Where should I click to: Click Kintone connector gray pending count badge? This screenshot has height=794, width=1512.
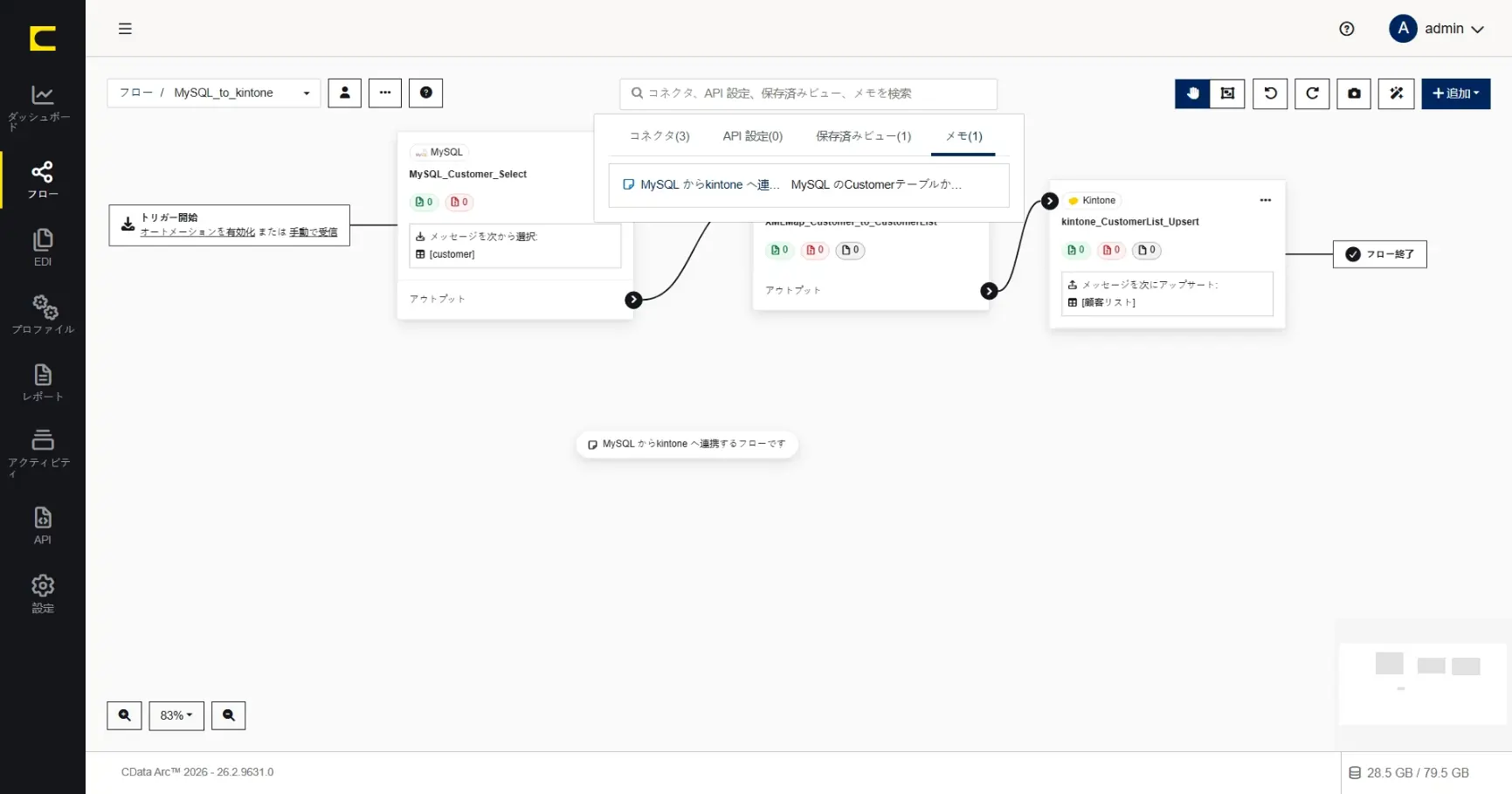[x=1147, y=250]
